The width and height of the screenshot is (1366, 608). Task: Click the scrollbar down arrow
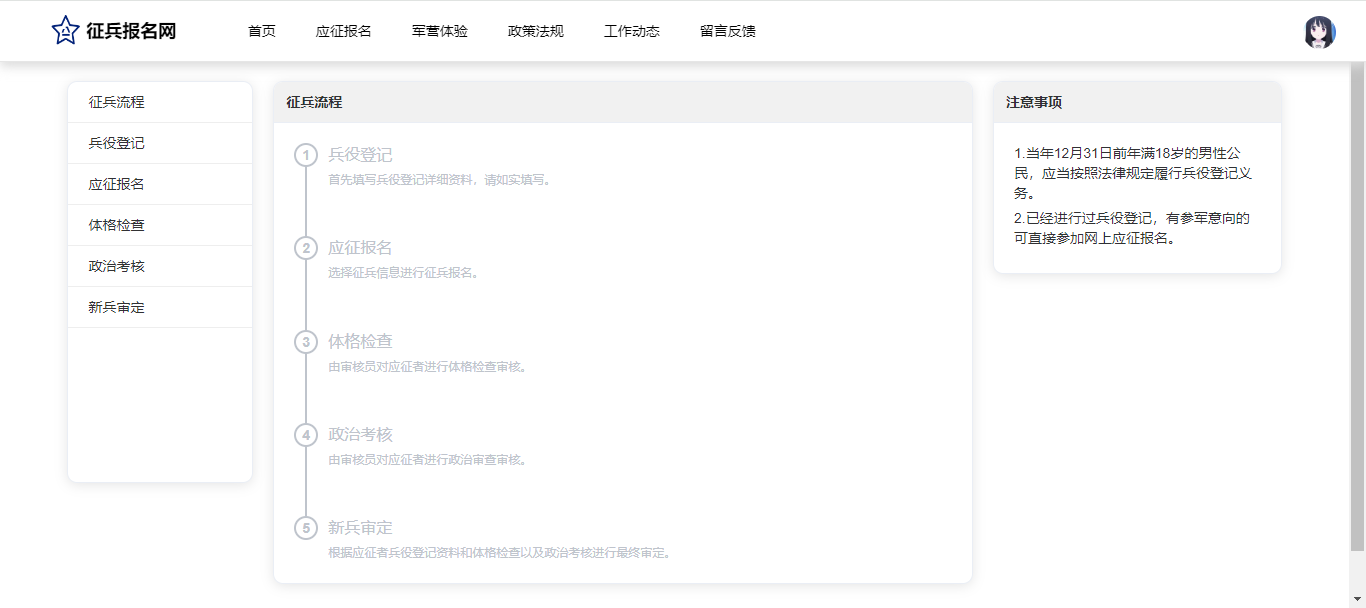(x=1357, y=599)
